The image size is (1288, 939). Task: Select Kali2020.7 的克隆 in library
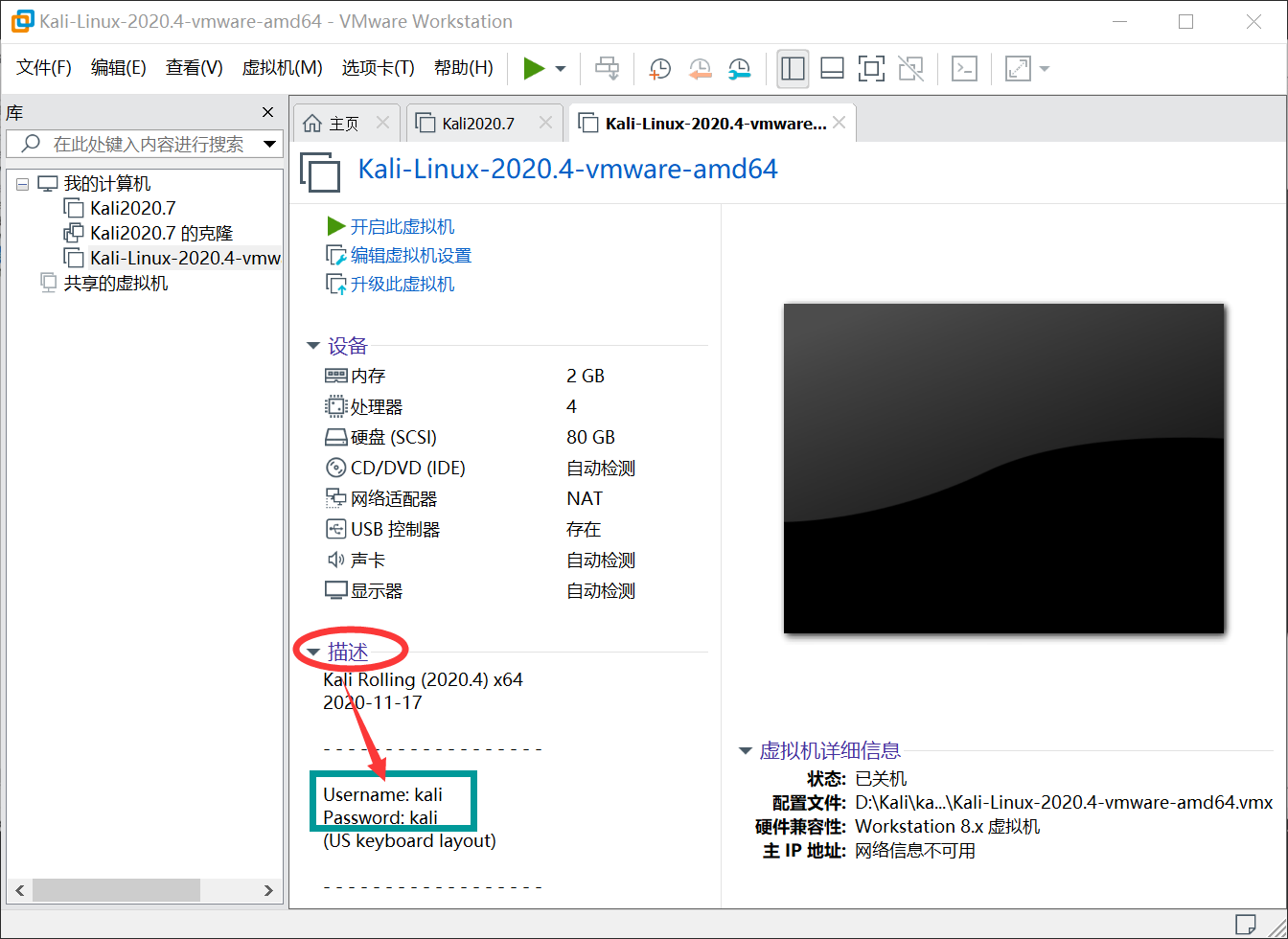point(161,233)
